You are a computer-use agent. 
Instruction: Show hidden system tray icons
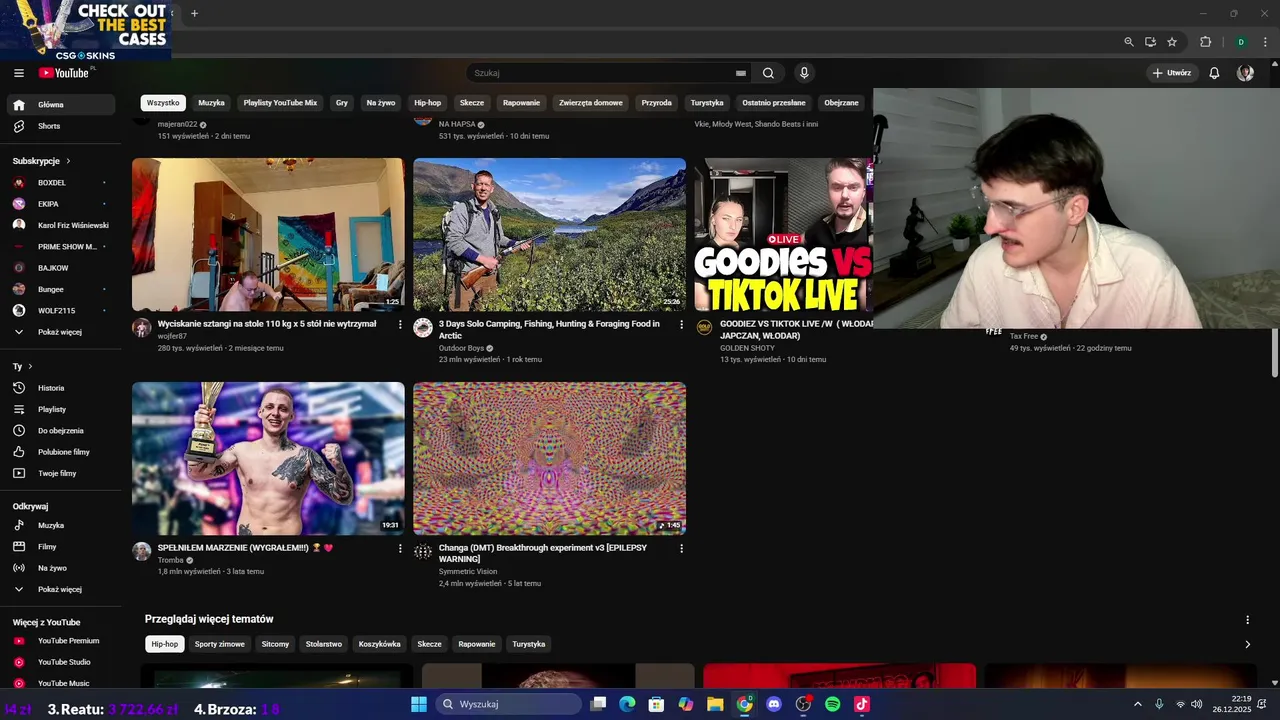(x=1137, y=704)
